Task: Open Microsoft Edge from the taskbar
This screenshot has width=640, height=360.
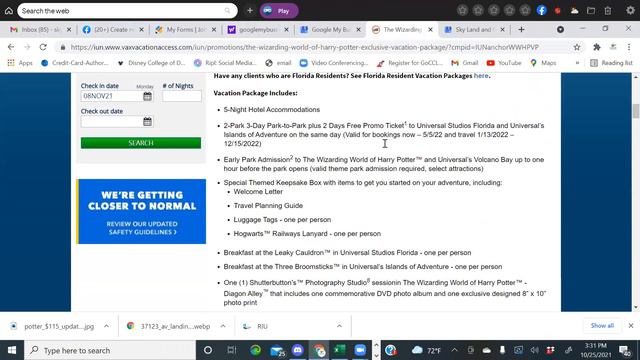Action: [256, 350]
